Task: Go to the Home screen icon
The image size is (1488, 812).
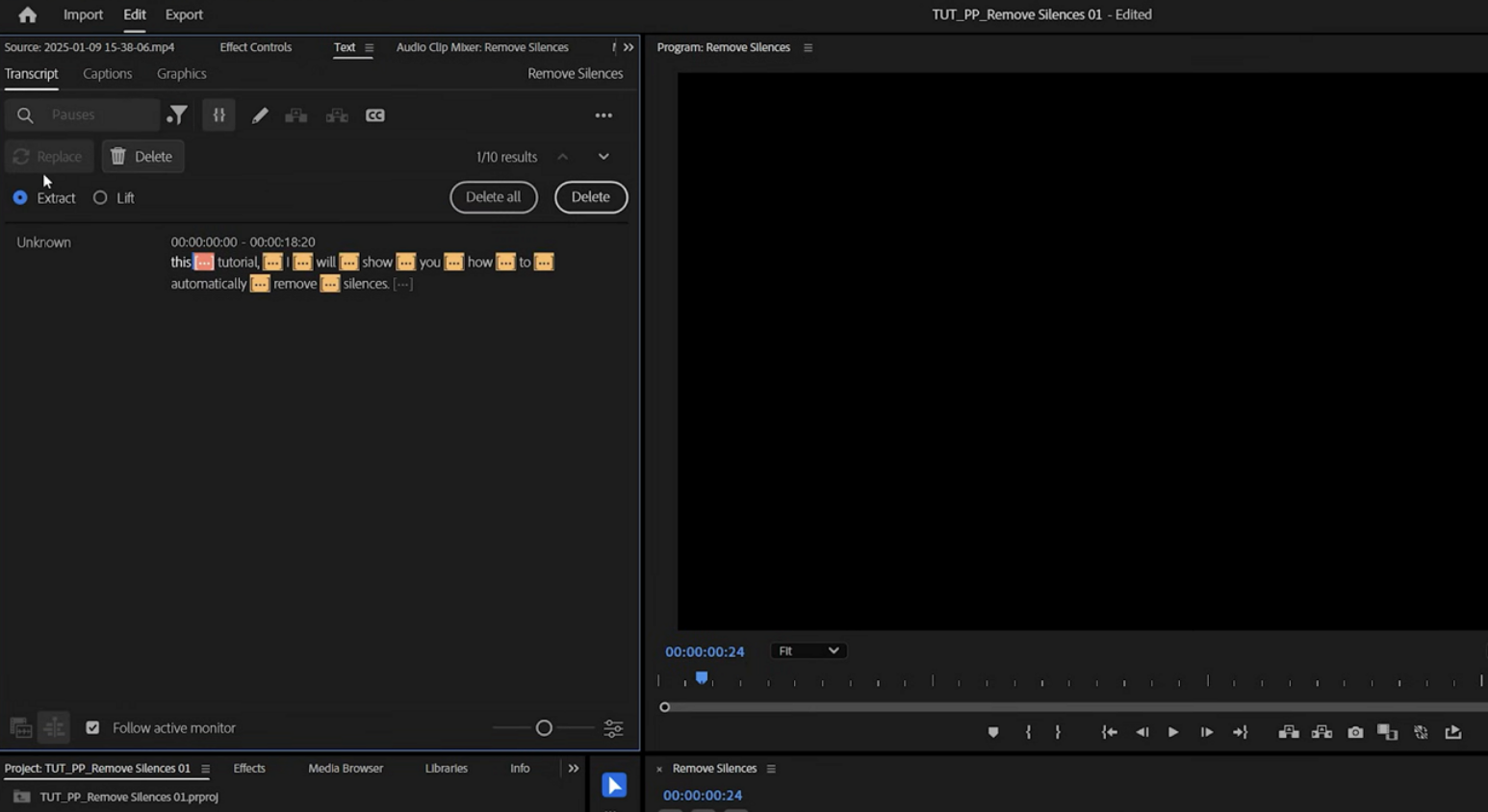Action: click(27, 14)
